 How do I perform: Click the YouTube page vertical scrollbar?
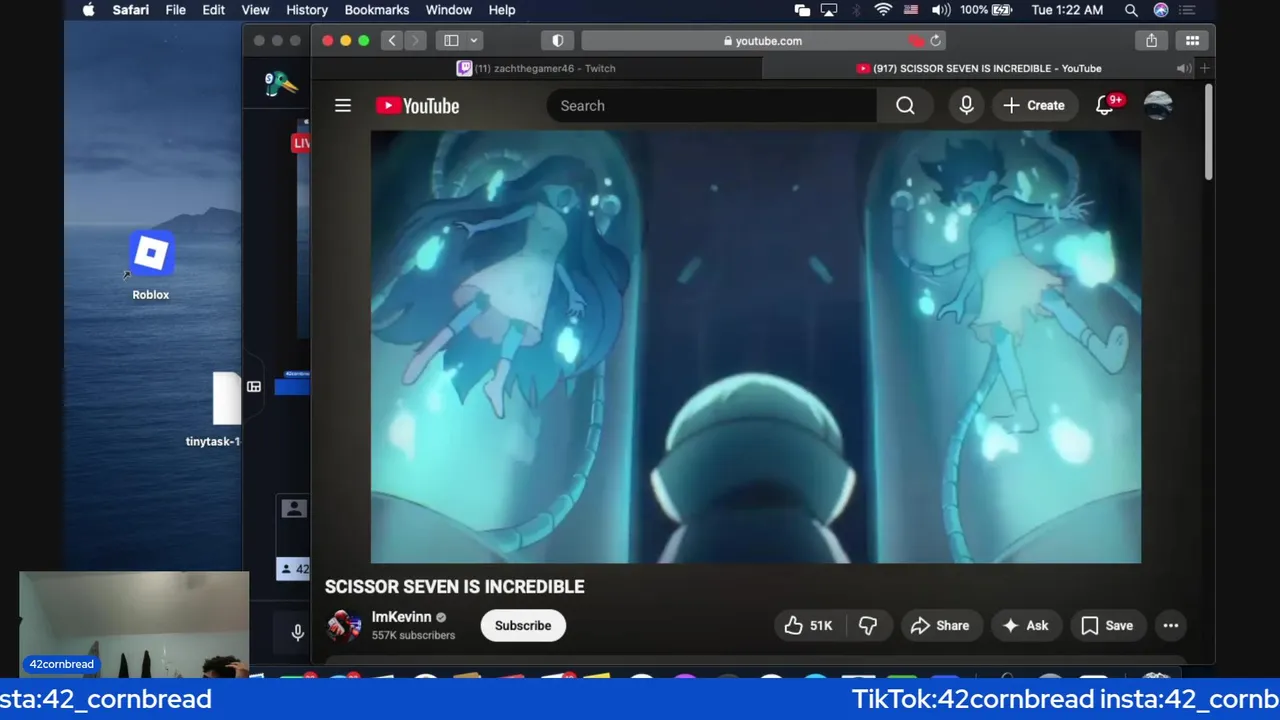click(1208, 132)
